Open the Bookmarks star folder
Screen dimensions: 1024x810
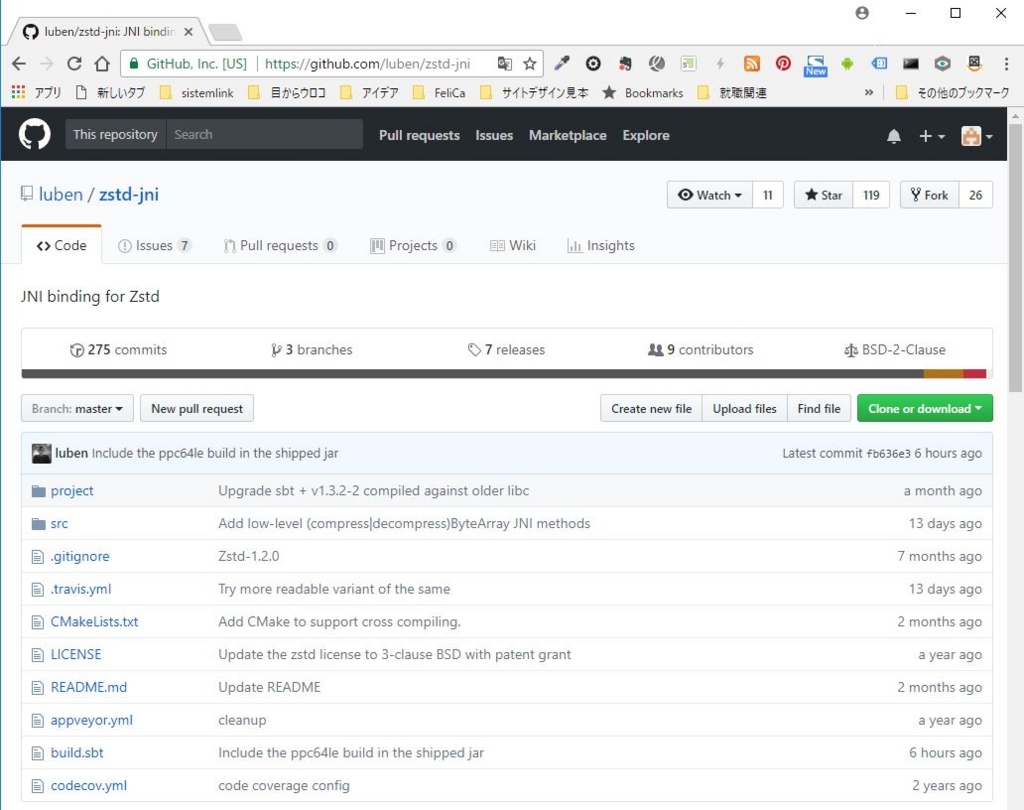(643, 93)
